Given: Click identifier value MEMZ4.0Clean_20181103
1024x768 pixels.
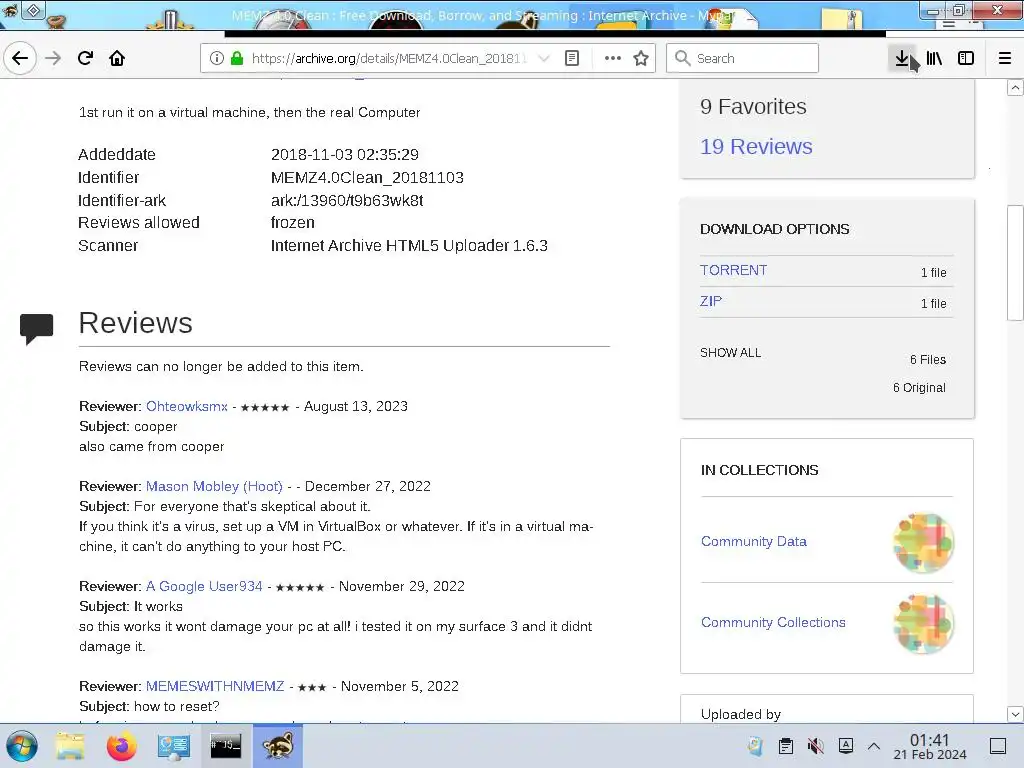Looking at the screenshot, I should [x=367, y=178].
